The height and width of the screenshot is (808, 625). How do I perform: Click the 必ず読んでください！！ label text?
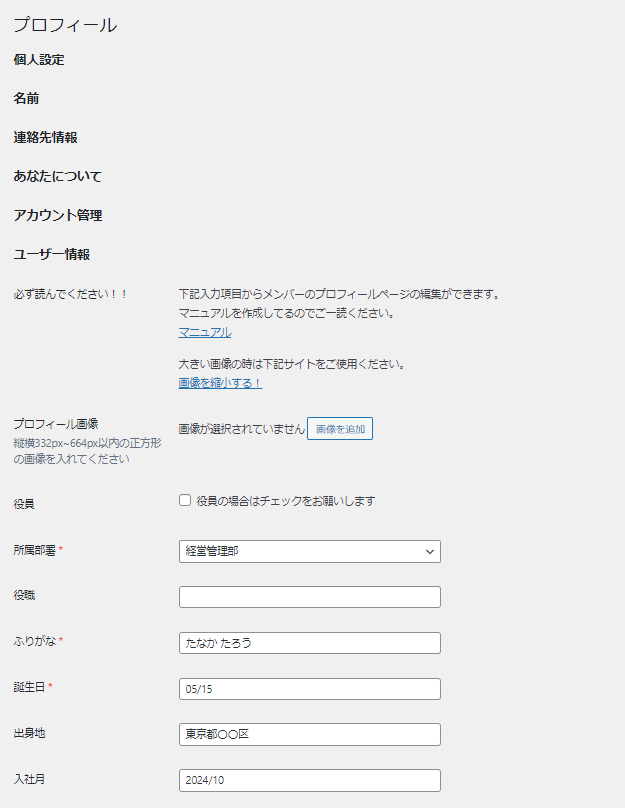pyautogui.click(x=70, y=294)
